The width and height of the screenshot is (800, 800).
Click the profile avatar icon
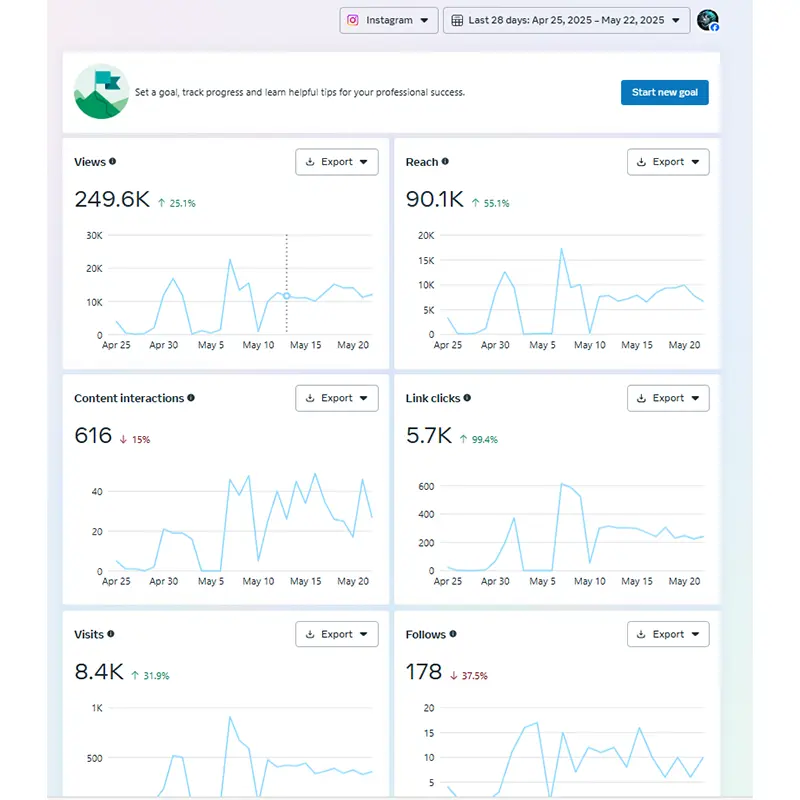pos(708,20)
